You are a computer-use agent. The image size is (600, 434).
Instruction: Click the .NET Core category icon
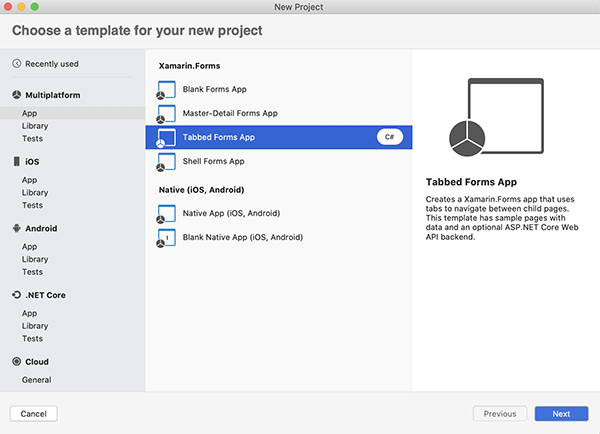click(x=16, y=295)
